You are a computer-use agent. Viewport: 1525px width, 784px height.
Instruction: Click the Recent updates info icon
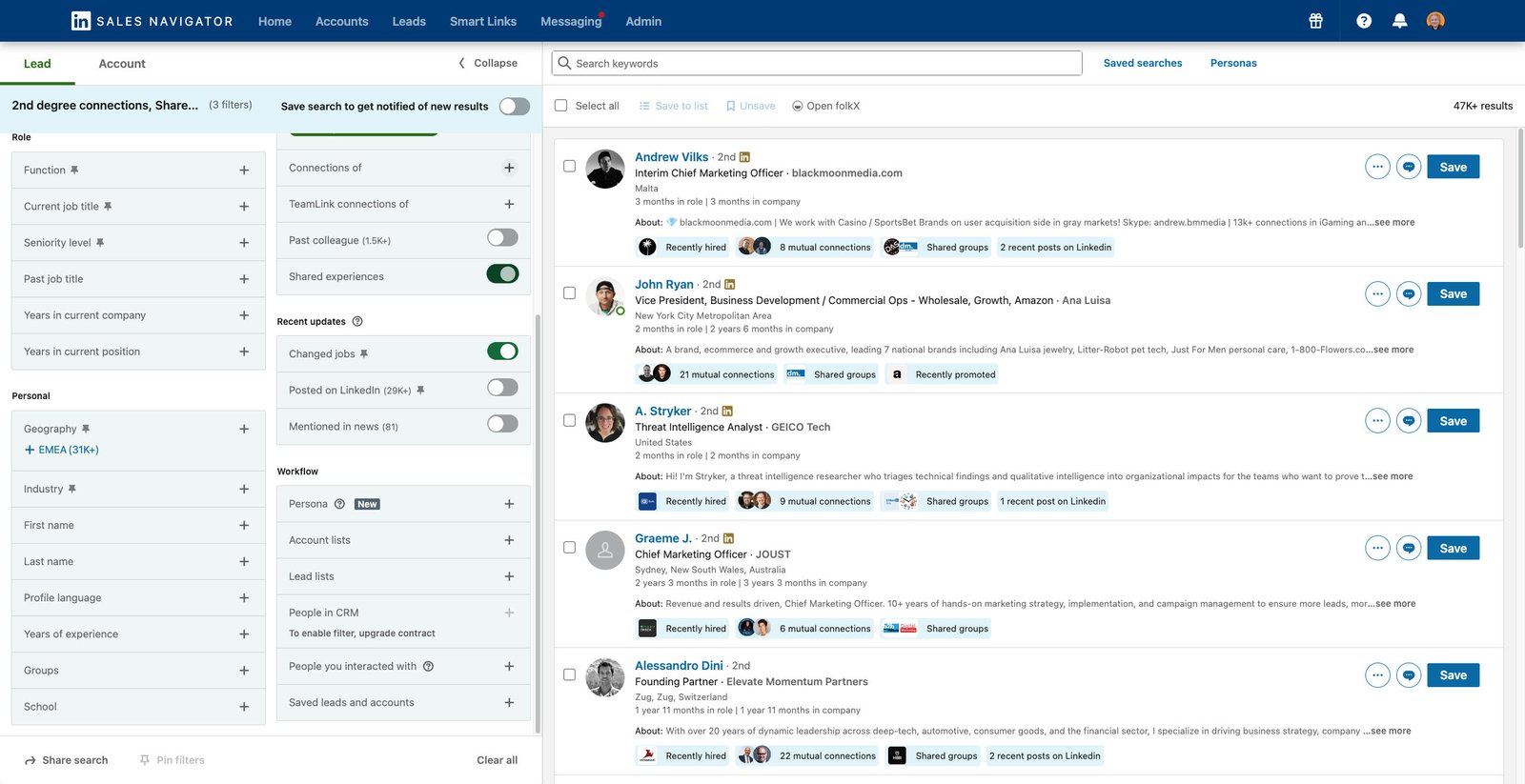tap(357, 321)
